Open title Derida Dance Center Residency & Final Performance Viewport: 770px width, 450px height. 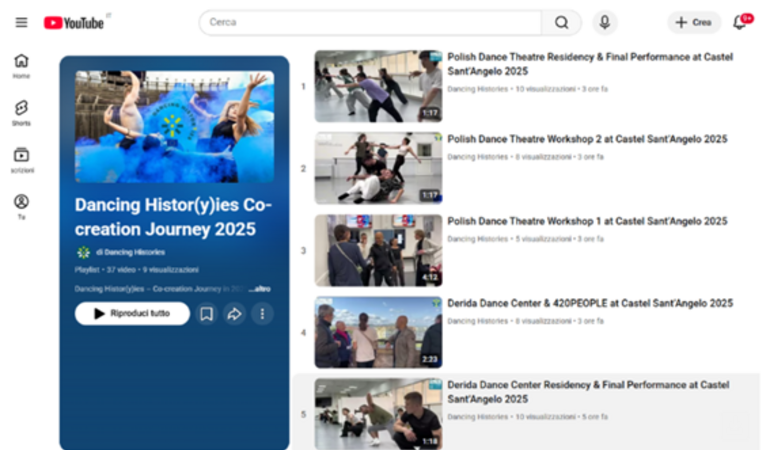point(588,392)
